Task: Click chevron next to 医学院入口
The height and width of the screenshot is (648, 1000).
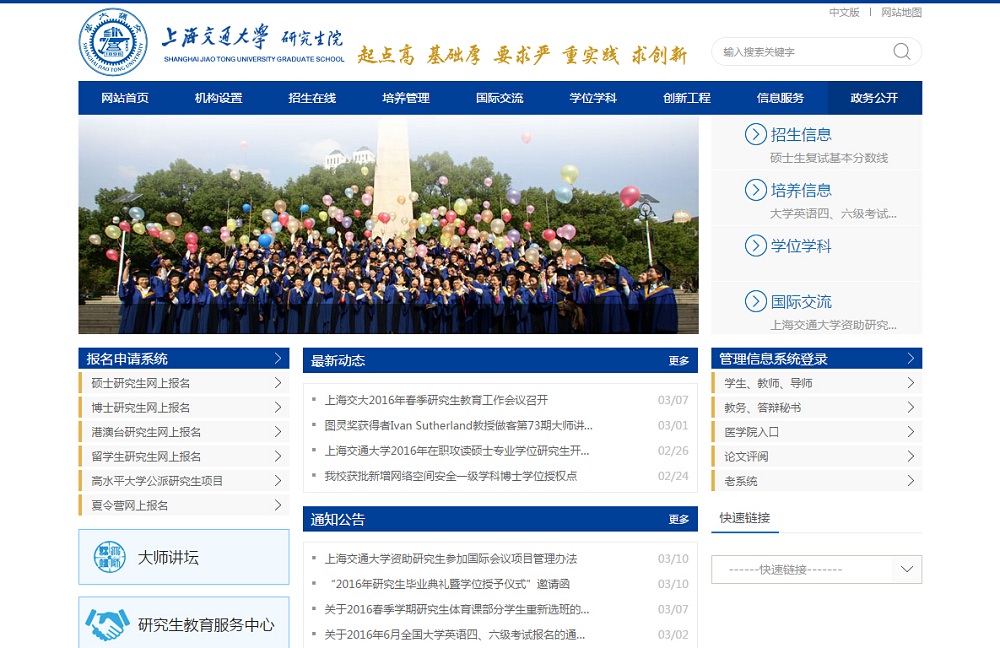Action: [910, 432]
